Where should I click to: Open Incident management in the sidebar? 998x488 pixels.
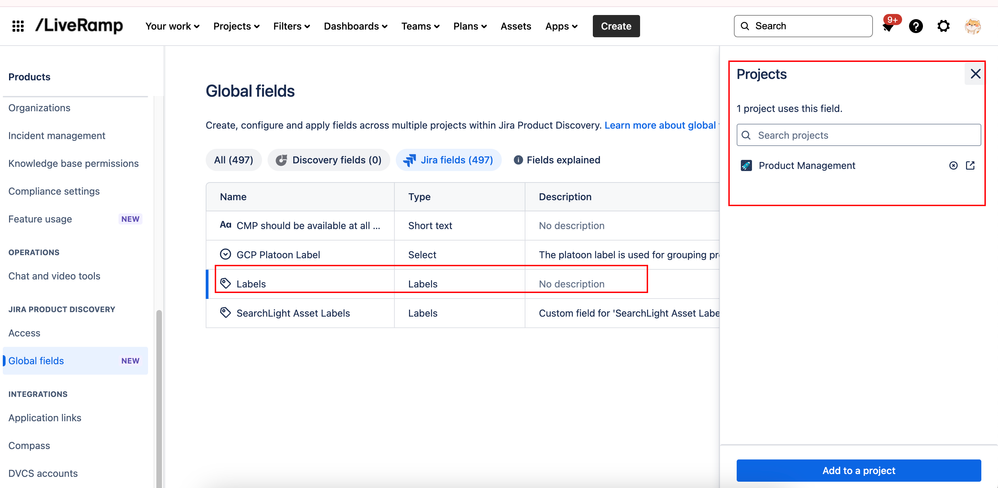point(57,136)
